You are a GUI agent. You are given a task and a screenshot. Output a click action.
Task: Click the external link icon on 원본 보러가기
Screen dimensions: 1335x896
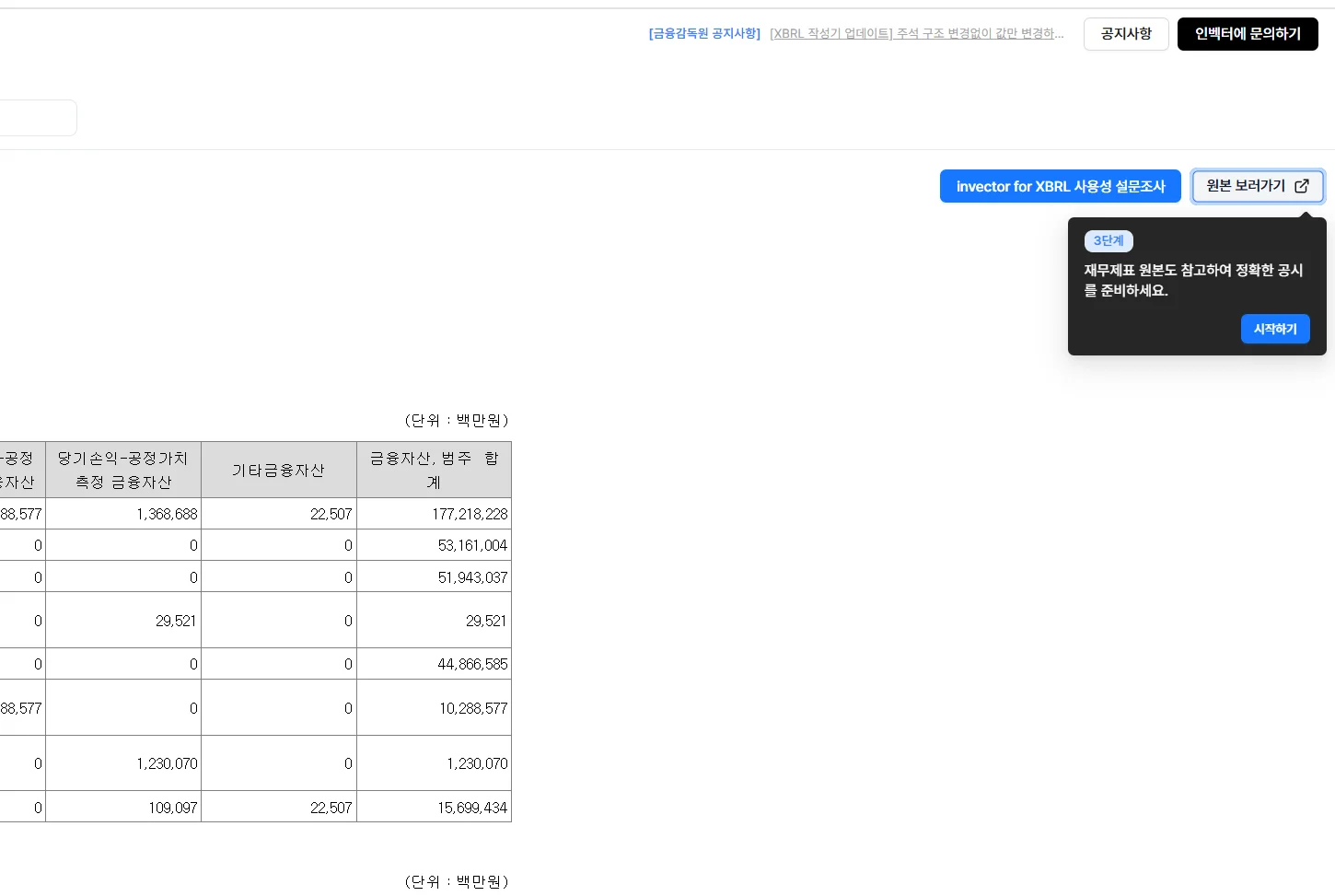(x=1301, y=186)
